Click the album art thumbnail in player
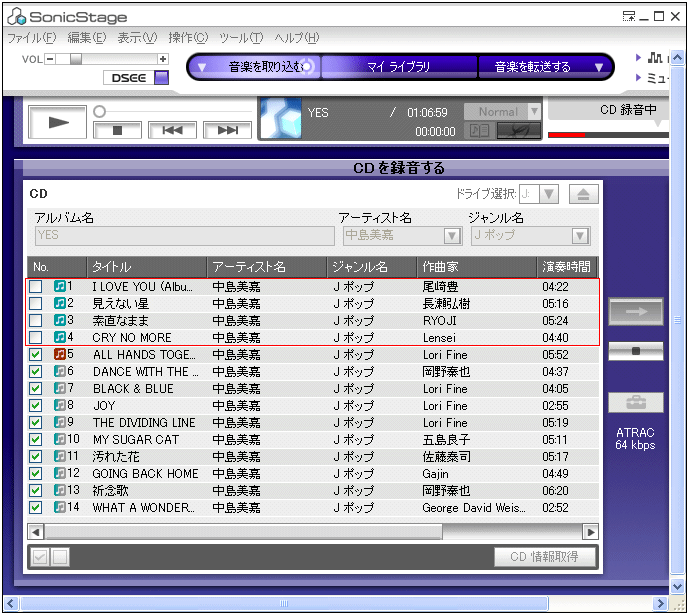The height and width of the screenshot is (615, 689). click(x=281, y=119)
